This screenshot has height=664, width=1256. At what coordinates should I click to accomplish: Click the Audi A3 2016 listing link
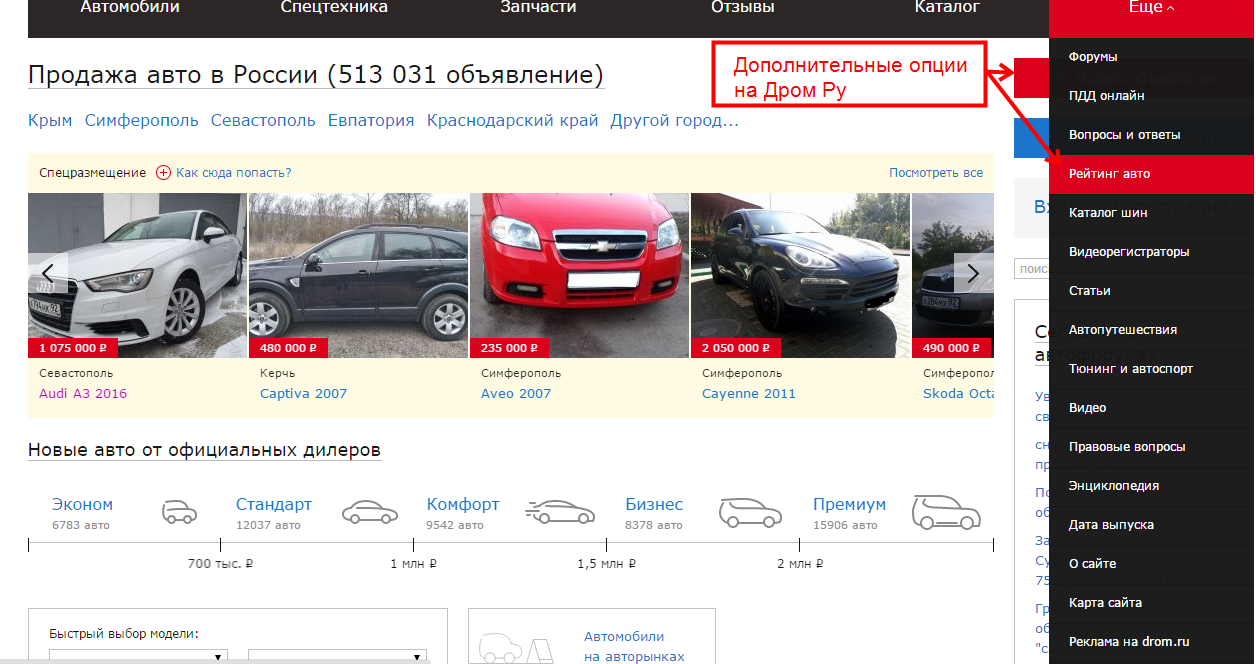pos(83,394)
